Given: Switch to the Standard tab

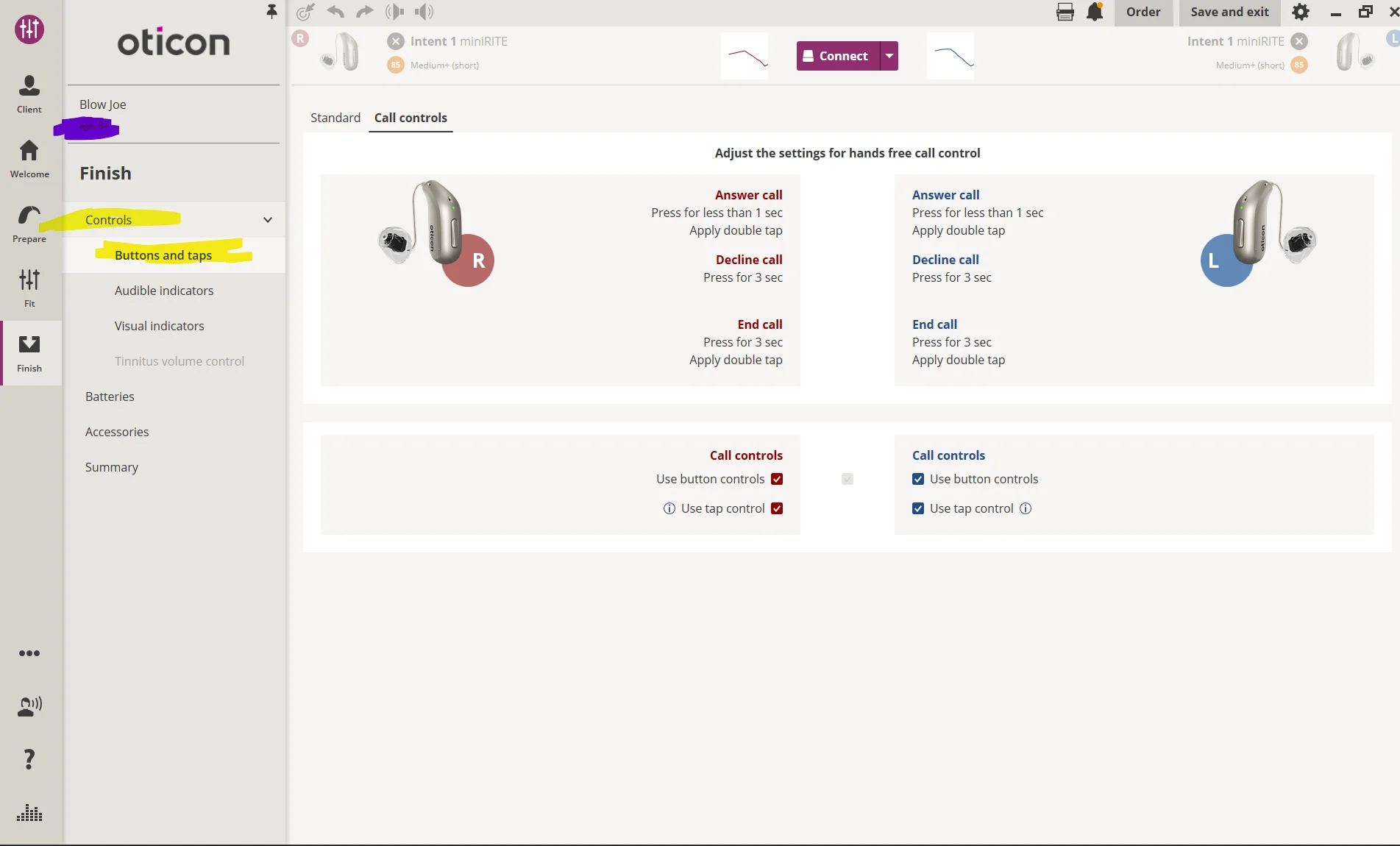Looking at the screenshot, I should pos(335,118).
